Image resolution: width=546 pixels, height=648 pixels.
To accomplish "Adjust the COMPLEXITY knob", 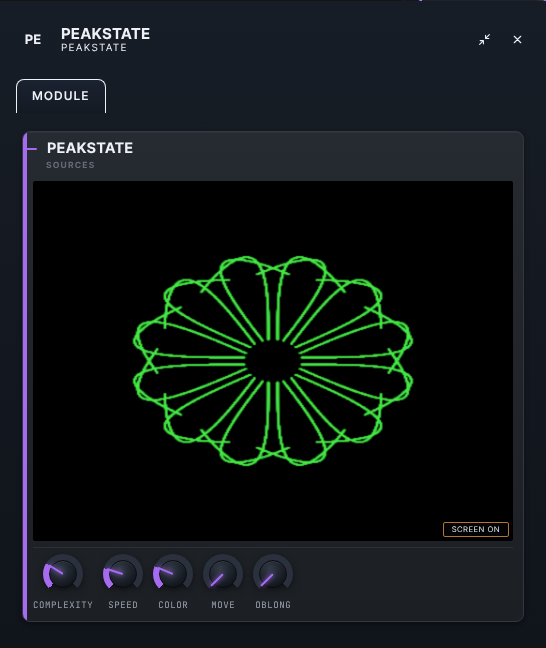I will pos(63,574).
